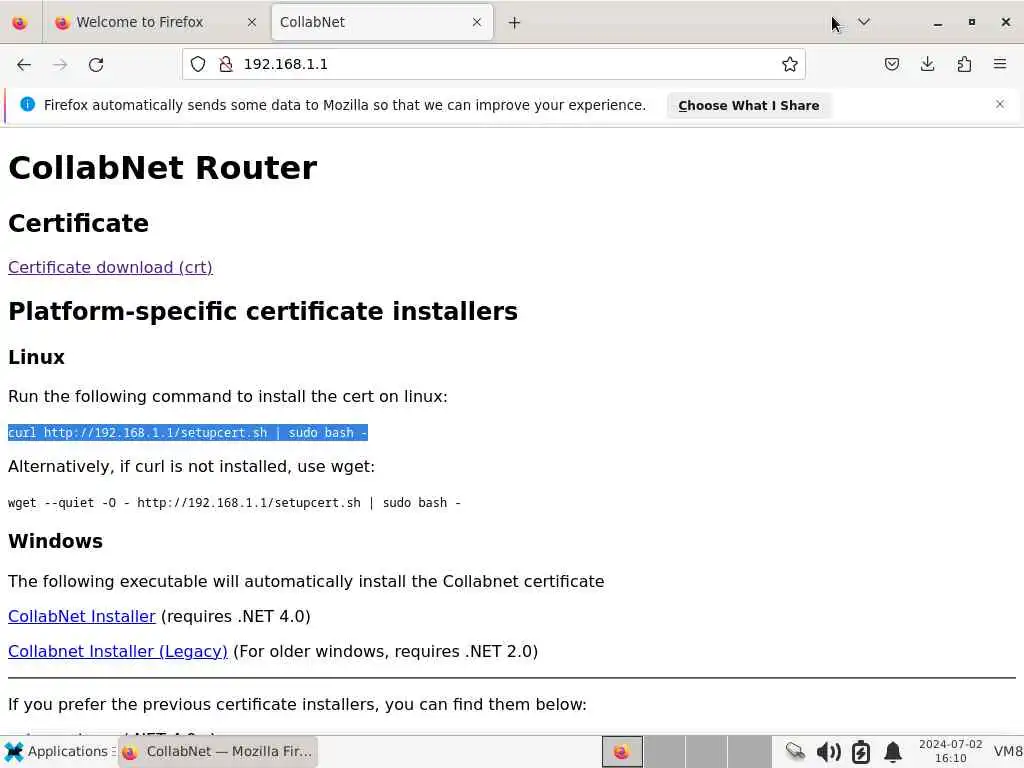The width and height of the screenshot is (1024, 768).
Task: Open the Certificate download (crt) link
Action: point(110,267)
